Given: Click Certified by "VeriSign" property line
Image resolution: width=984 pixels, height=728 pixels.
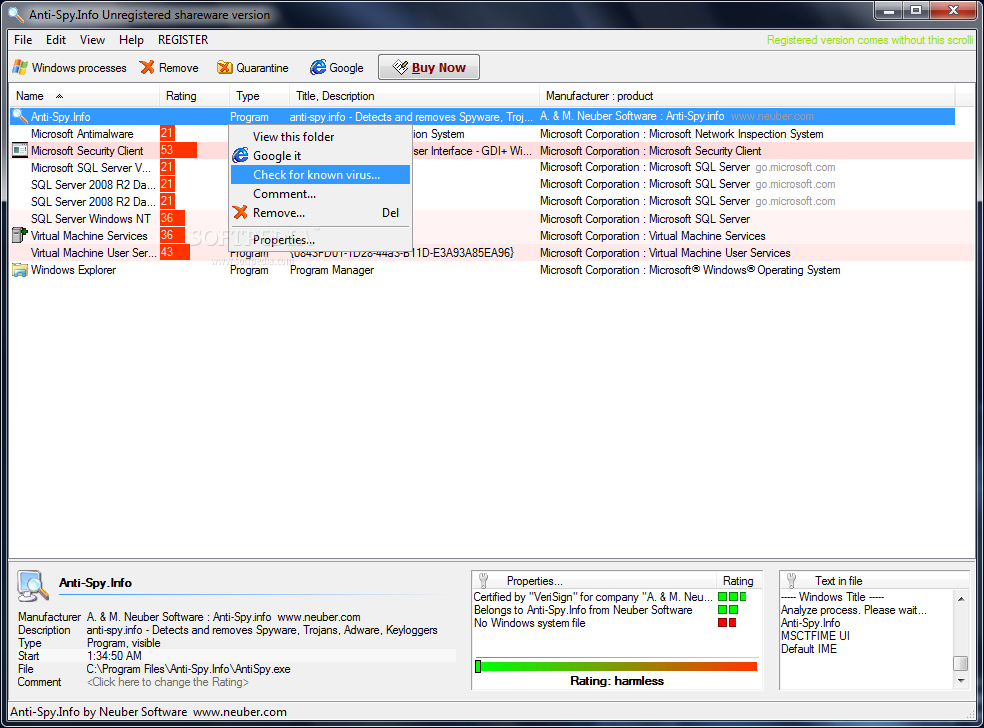Looking at the screenshot, I should click(x=593, y=597).
